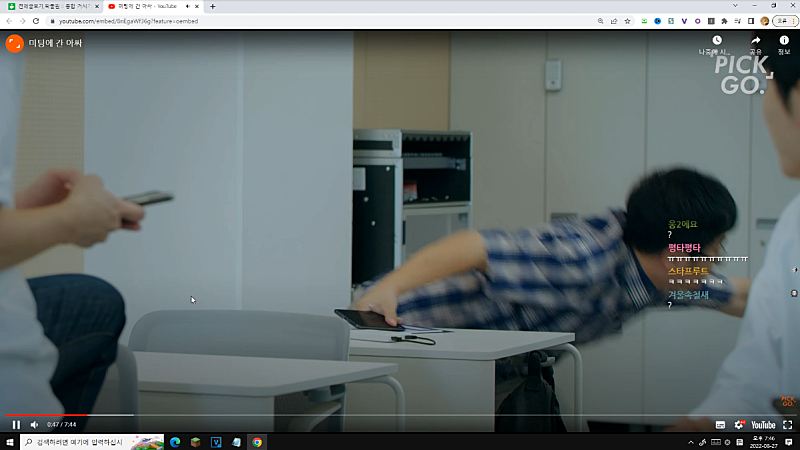The image size is (800, 450).
Task: Open zoom magnifier in the address bar
Action: [x=601, y=21]
